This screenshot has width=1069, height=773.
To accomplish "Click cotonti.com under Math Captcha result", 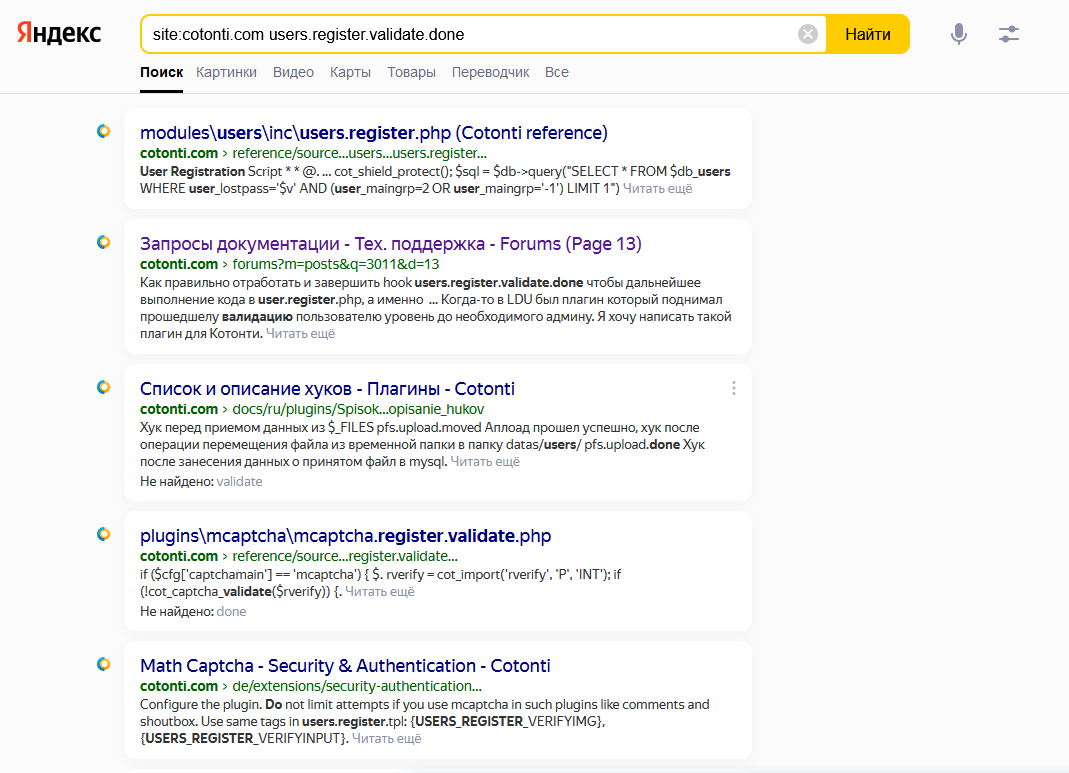I will [x=179, y=686].
